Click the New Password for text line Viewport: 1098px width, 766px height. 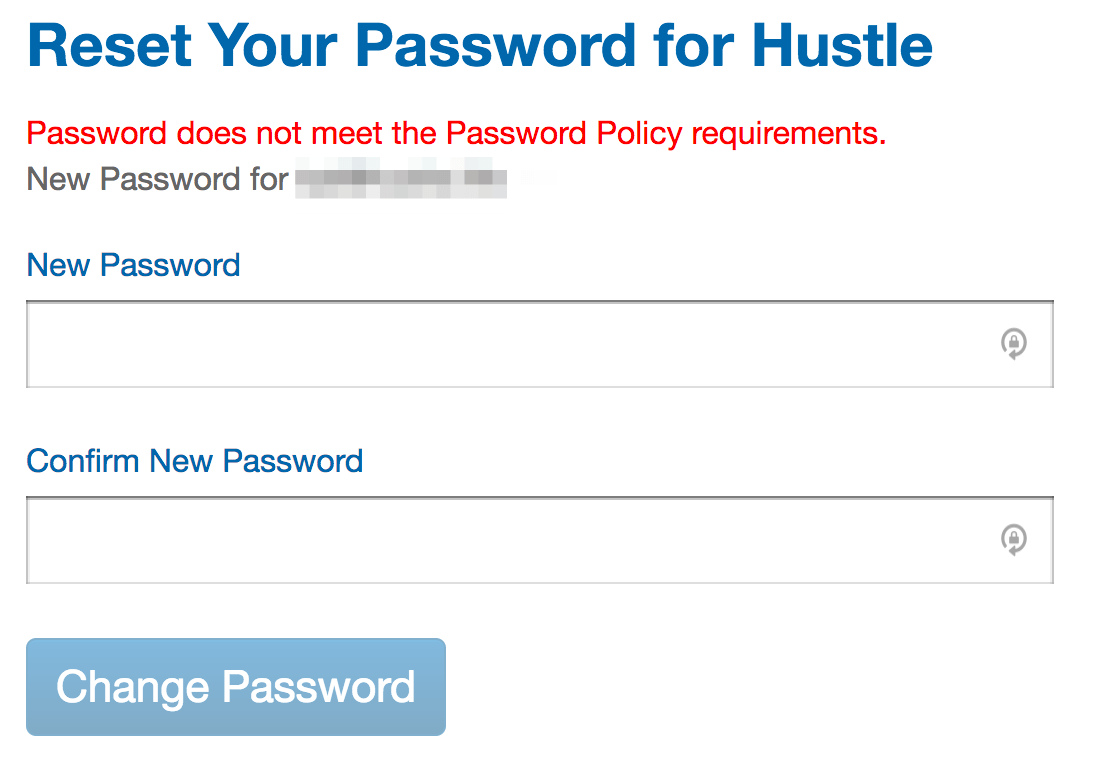coord(155,180)
